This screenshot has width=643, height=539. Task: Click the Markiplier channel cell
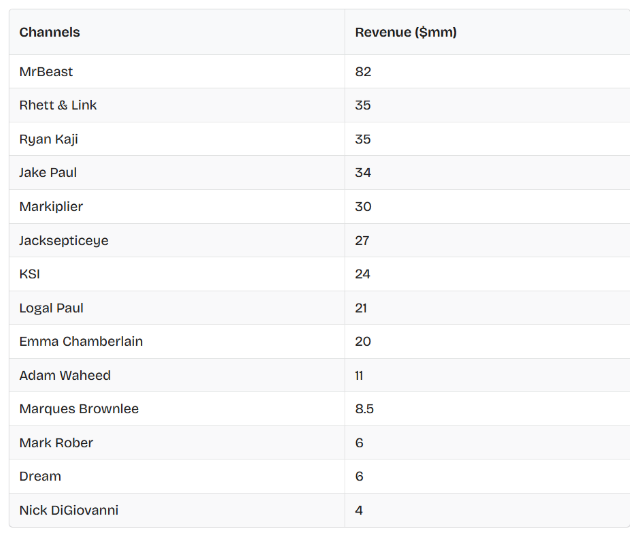(51, 206)
